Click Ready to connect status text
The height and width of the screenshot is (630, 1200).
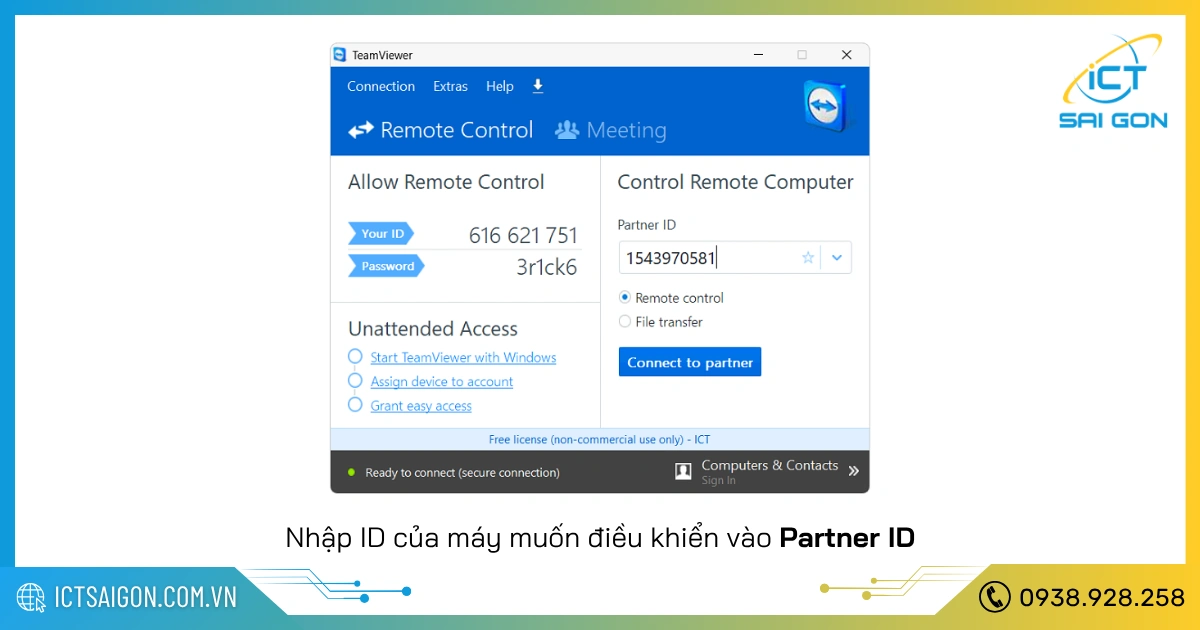(x=462, y=472)
